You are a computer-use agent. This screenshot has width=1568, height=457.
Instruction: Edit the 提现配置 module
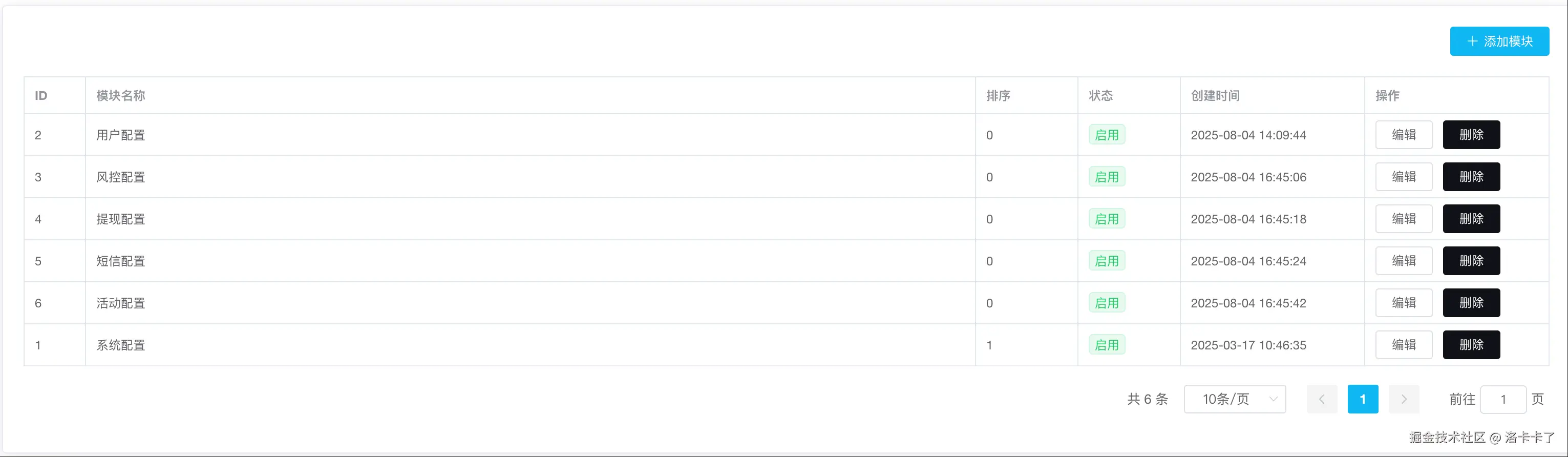1404,219
